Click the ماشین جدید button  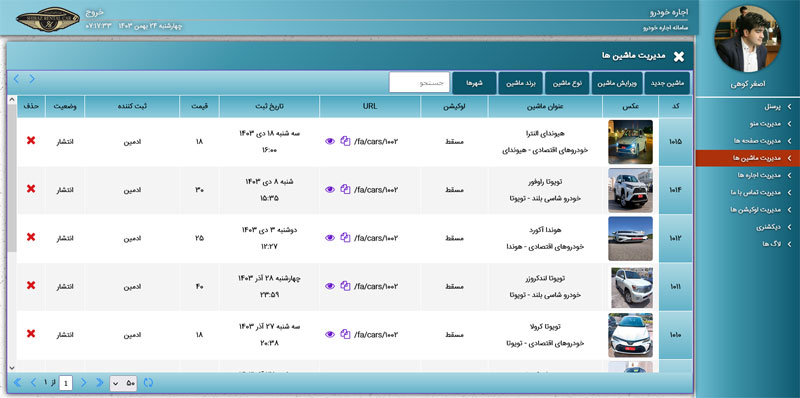(667, 83)
